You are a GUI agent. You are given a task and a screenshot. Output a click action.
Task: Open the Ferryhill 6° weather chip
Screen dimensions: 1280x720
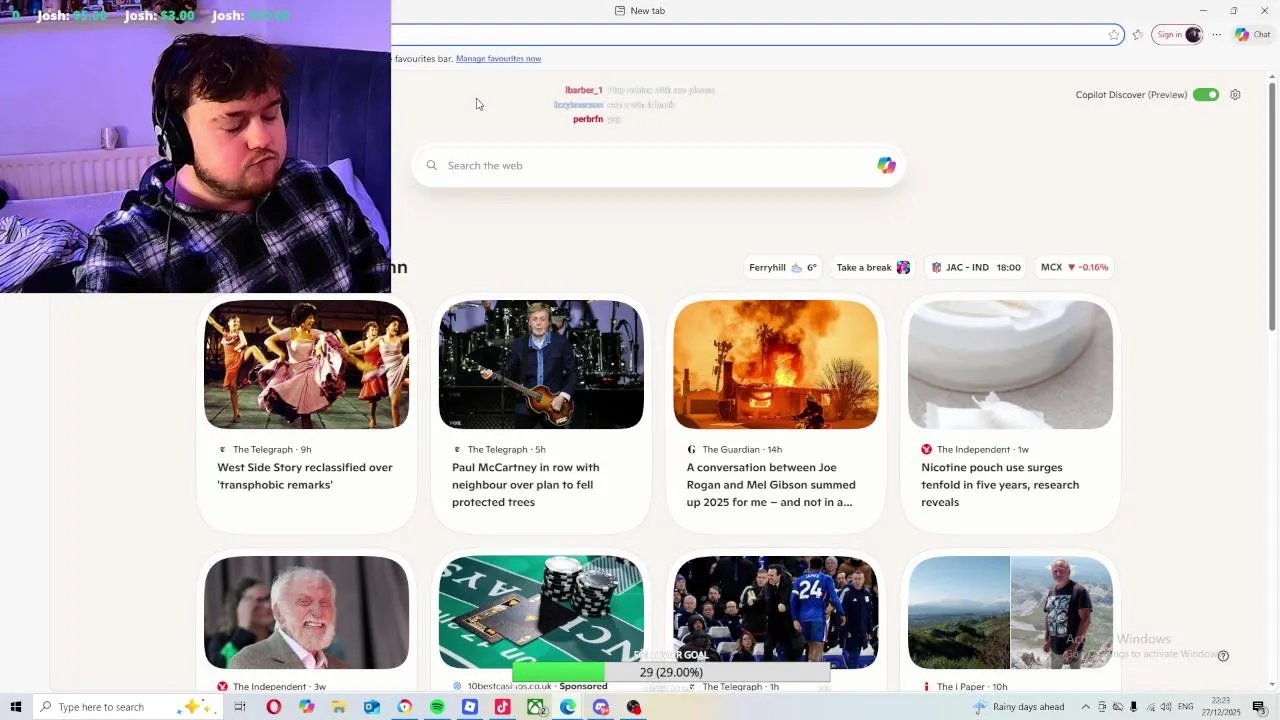click(783, 268)
